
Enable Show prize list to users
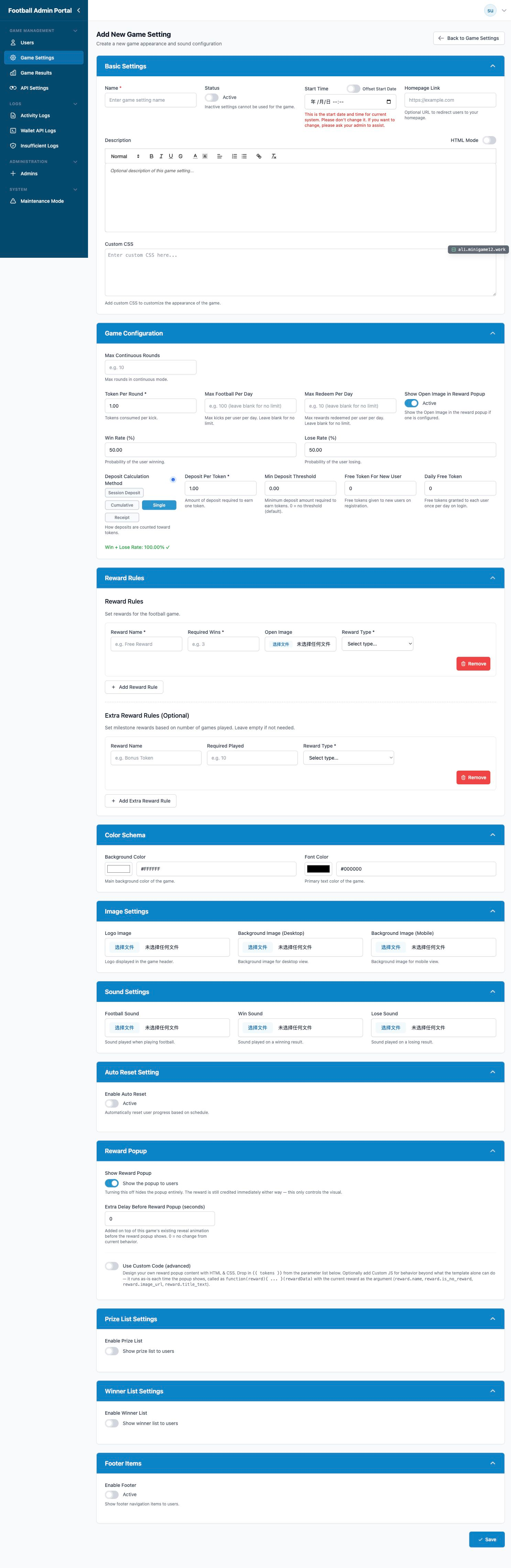click(111, 1351)
